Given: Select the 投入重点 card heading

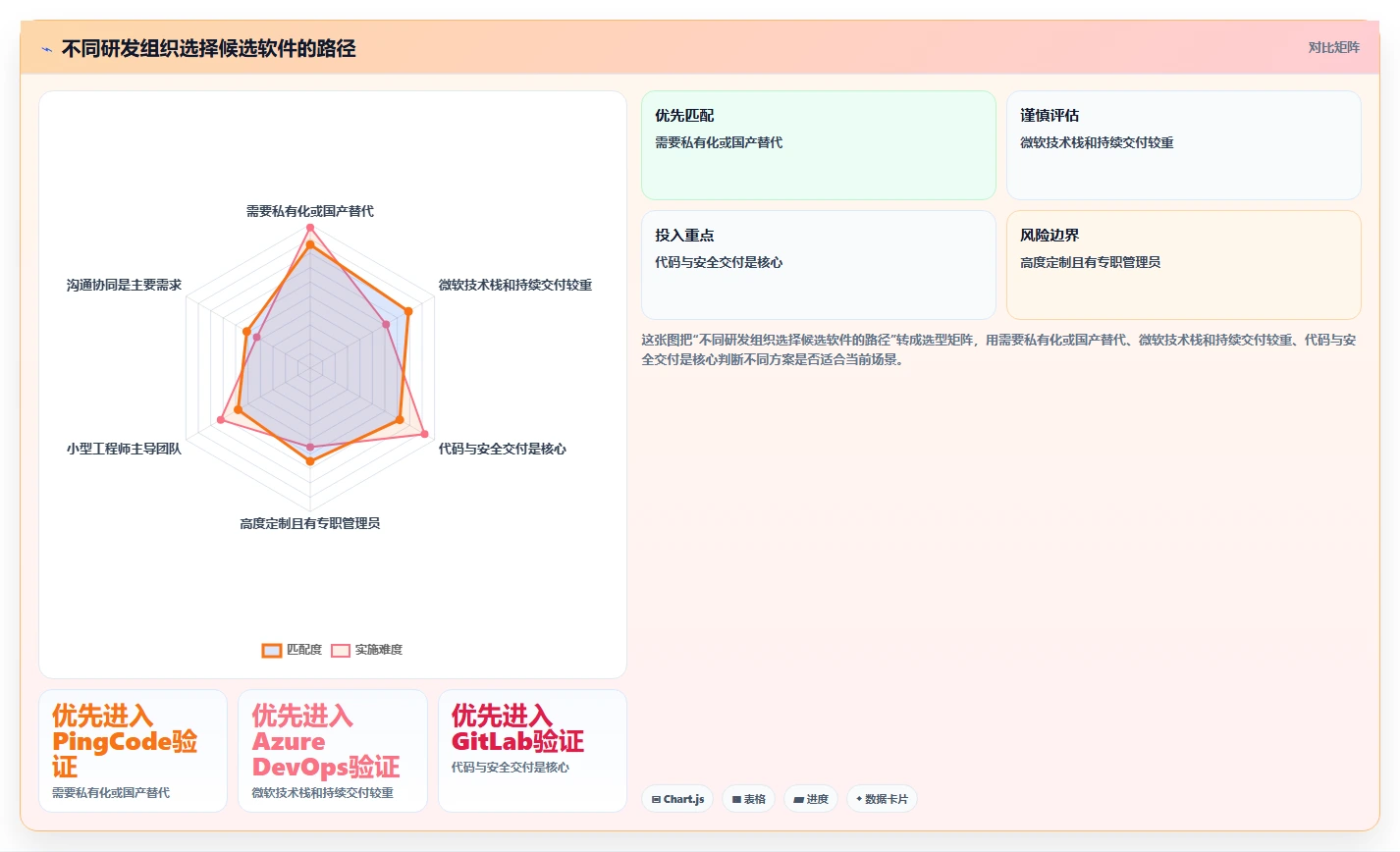Looking at the screenshot, I should click(x=684, y=236).
